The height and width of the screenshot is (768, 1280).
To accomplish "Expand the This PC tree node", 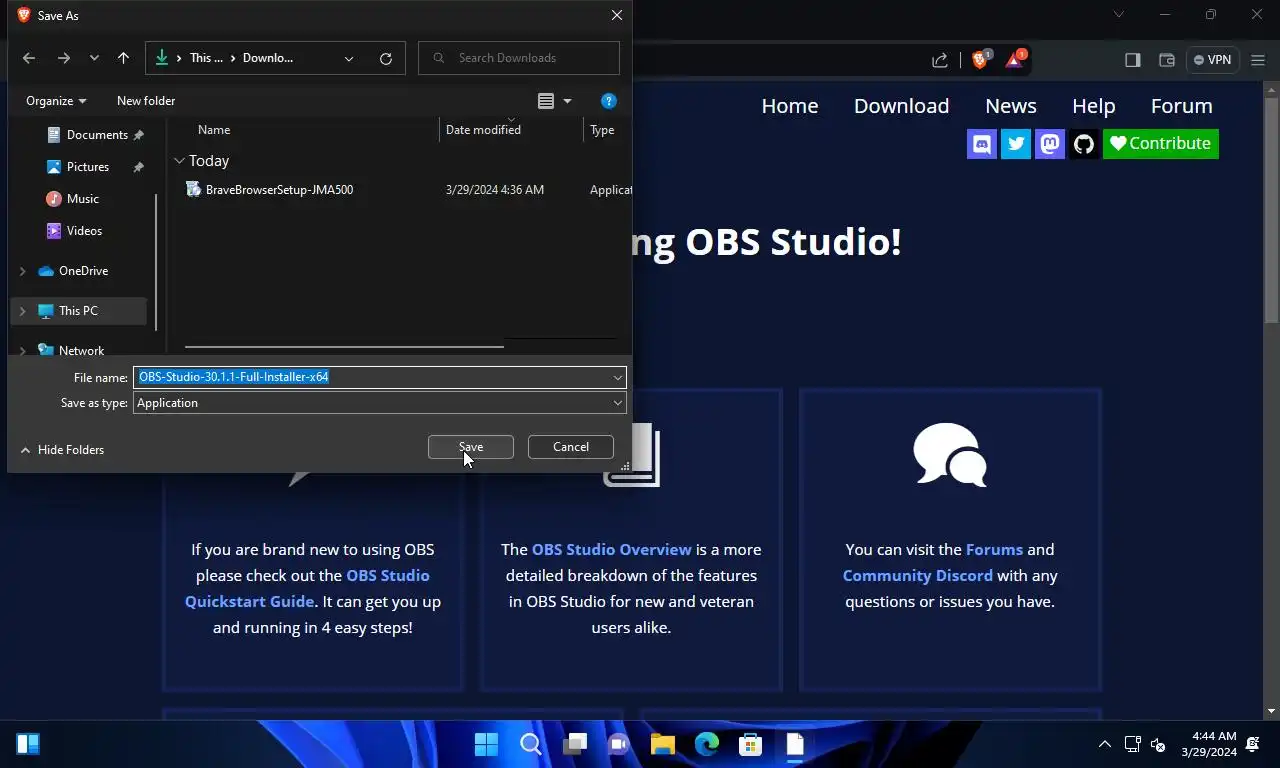I will [22, 311].
